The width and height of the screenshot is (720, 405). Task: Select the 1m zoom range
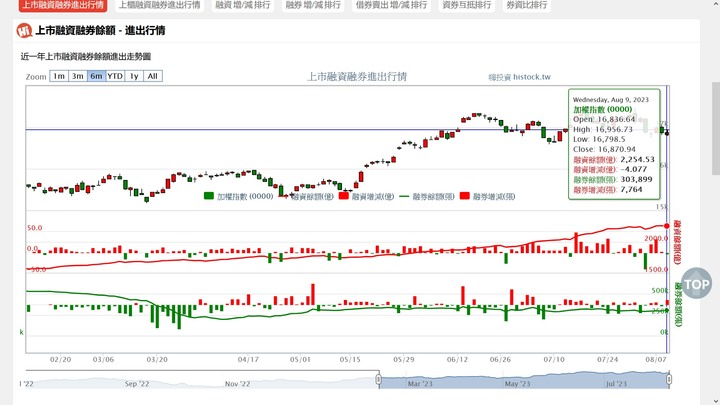pos(59,76)
